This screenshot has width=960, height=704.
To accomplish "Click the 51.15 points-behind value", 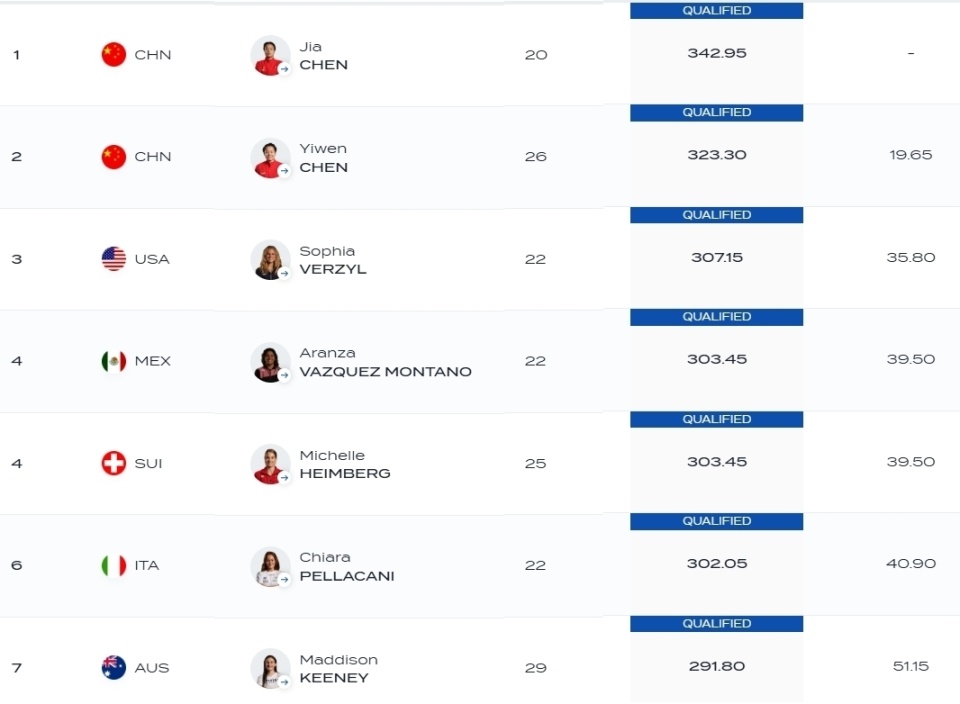I will pyautogui.click(x=910, y=666).
